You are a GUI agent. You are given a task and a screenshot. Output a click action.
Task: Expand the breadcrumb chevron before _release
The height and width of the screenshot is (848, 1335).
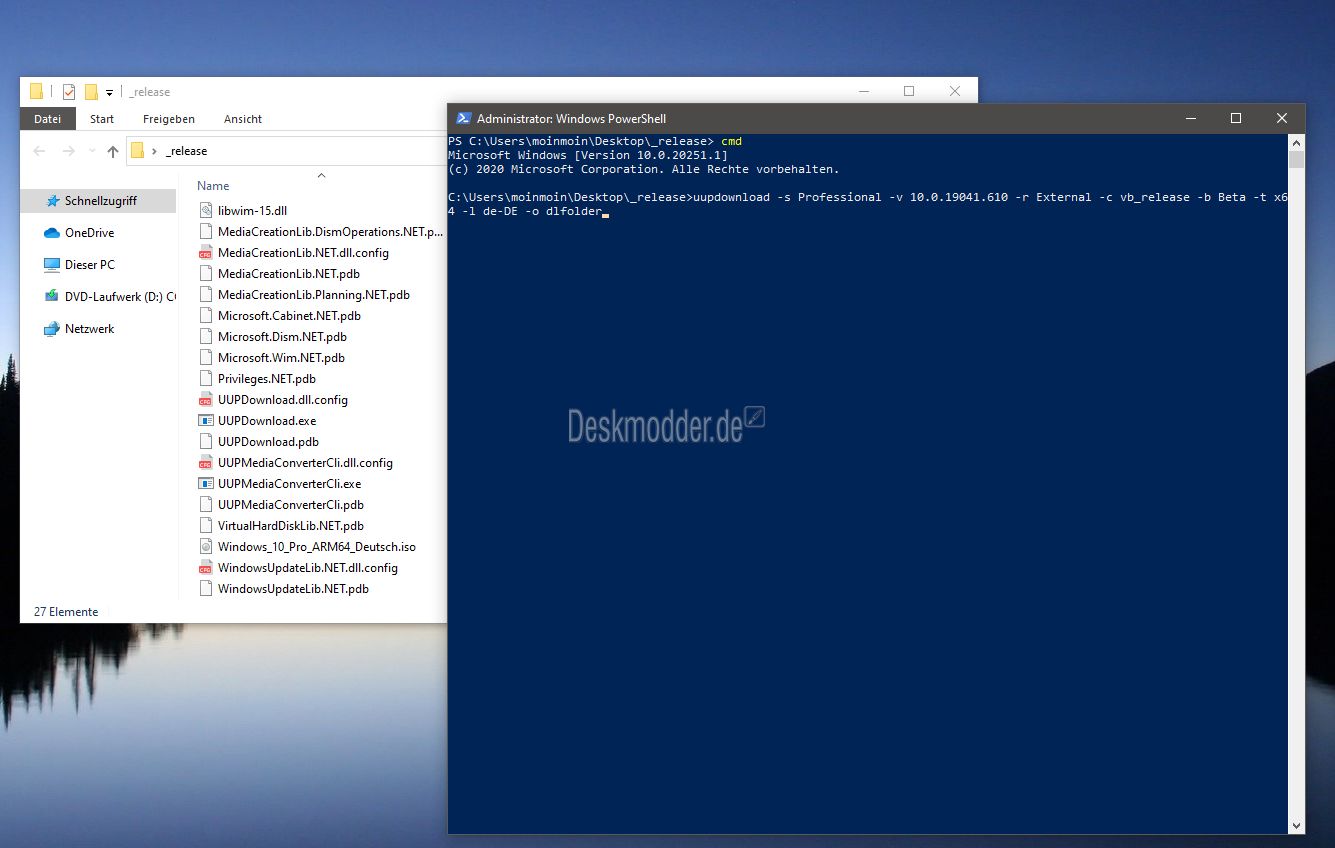tap(154, 151)
